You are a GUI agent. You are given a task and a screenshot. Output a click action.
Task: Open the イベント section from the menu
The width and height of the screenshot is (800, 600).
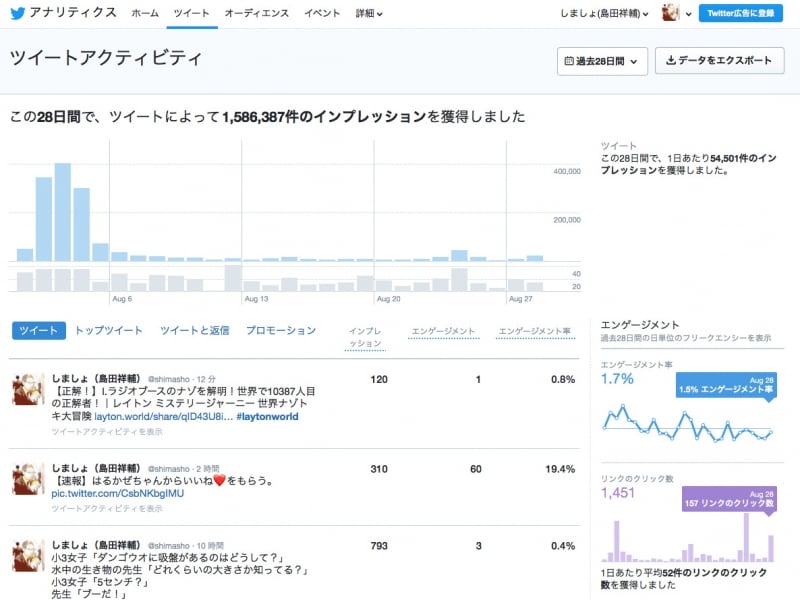(x=322, y=14)
